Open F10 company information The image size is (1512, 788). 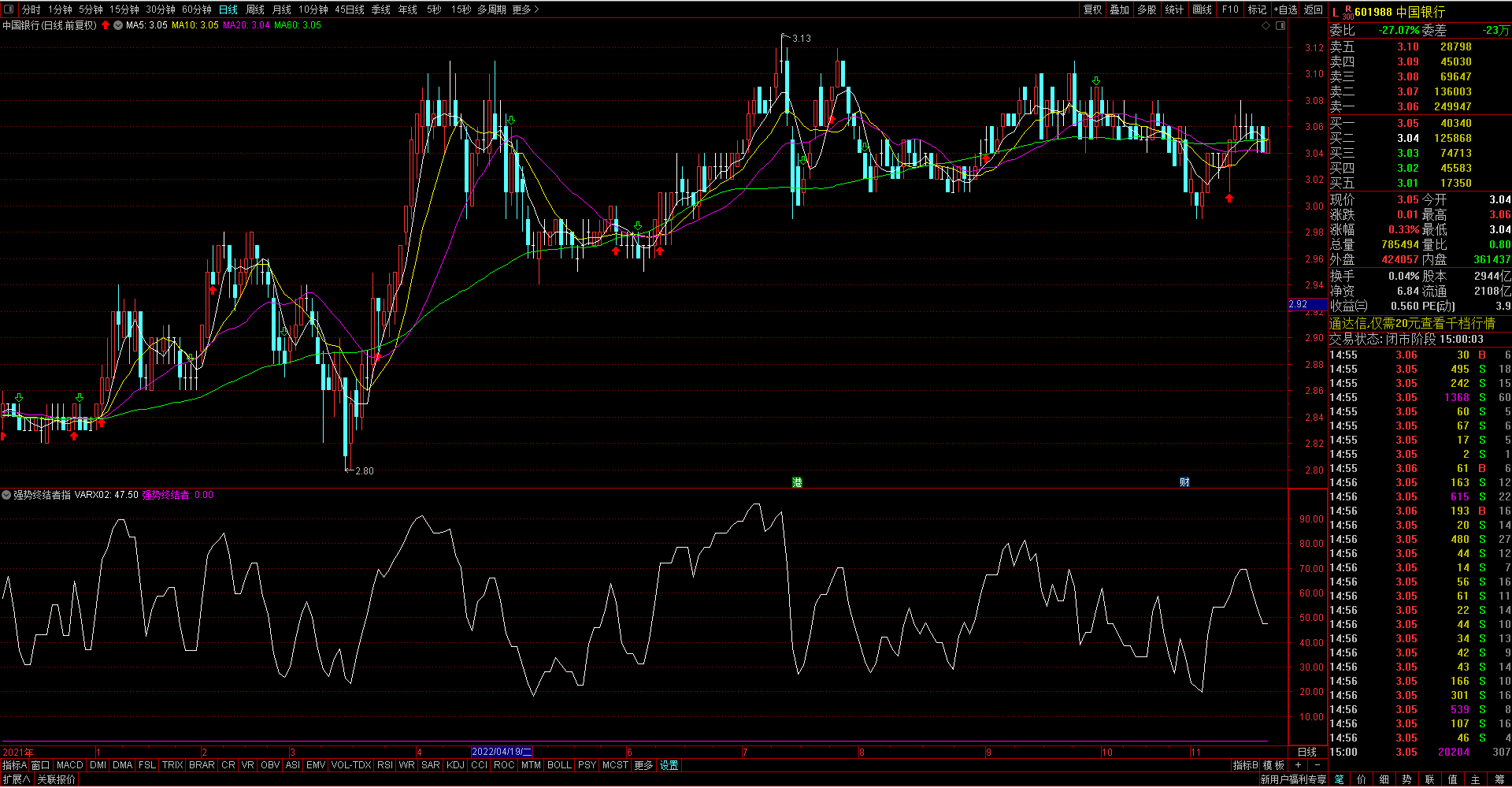[1230, 9]
